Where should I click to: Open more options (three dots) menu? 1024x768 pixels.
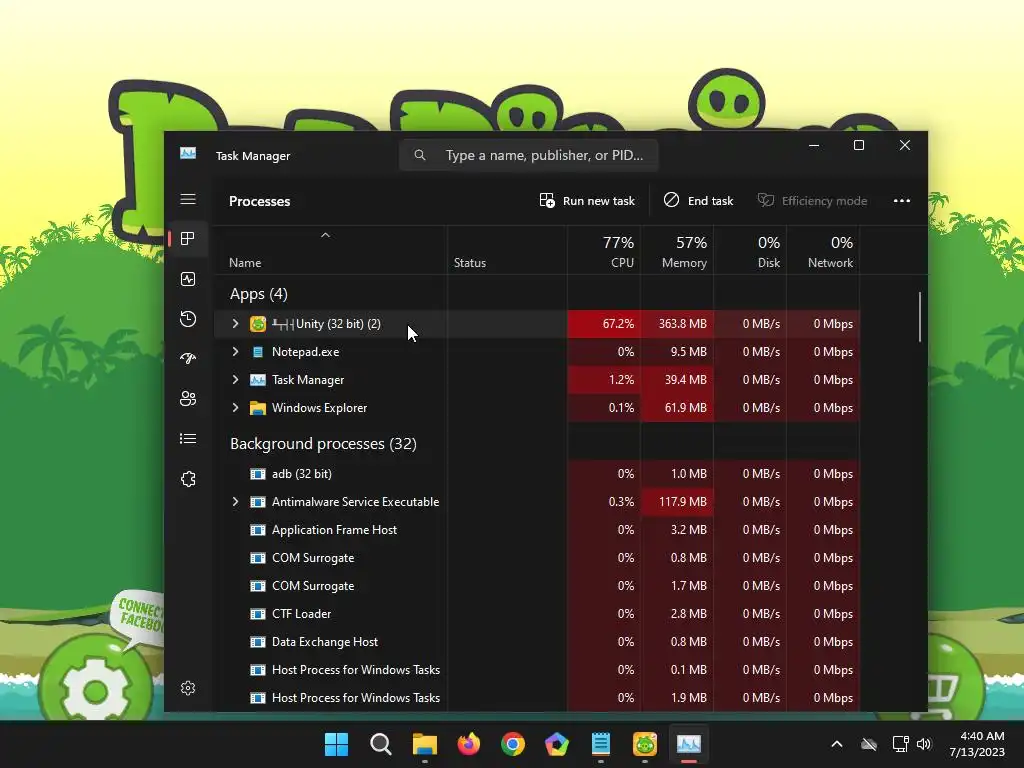point(902,200)
